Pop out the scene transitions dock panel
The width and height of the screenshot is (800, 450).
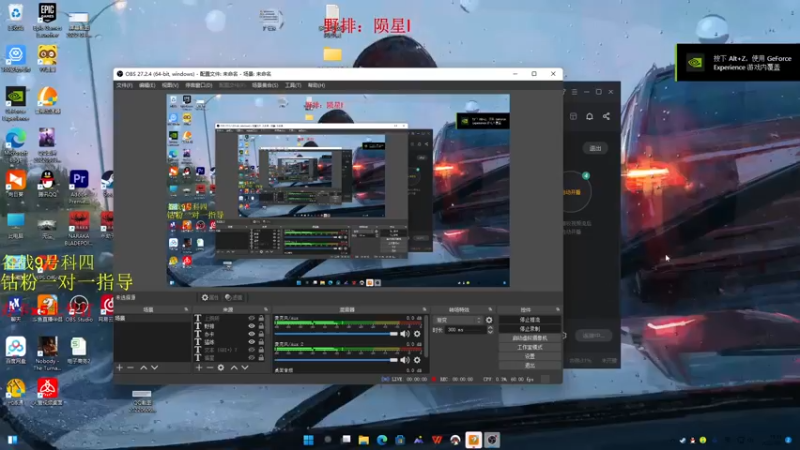coord(490,310)
